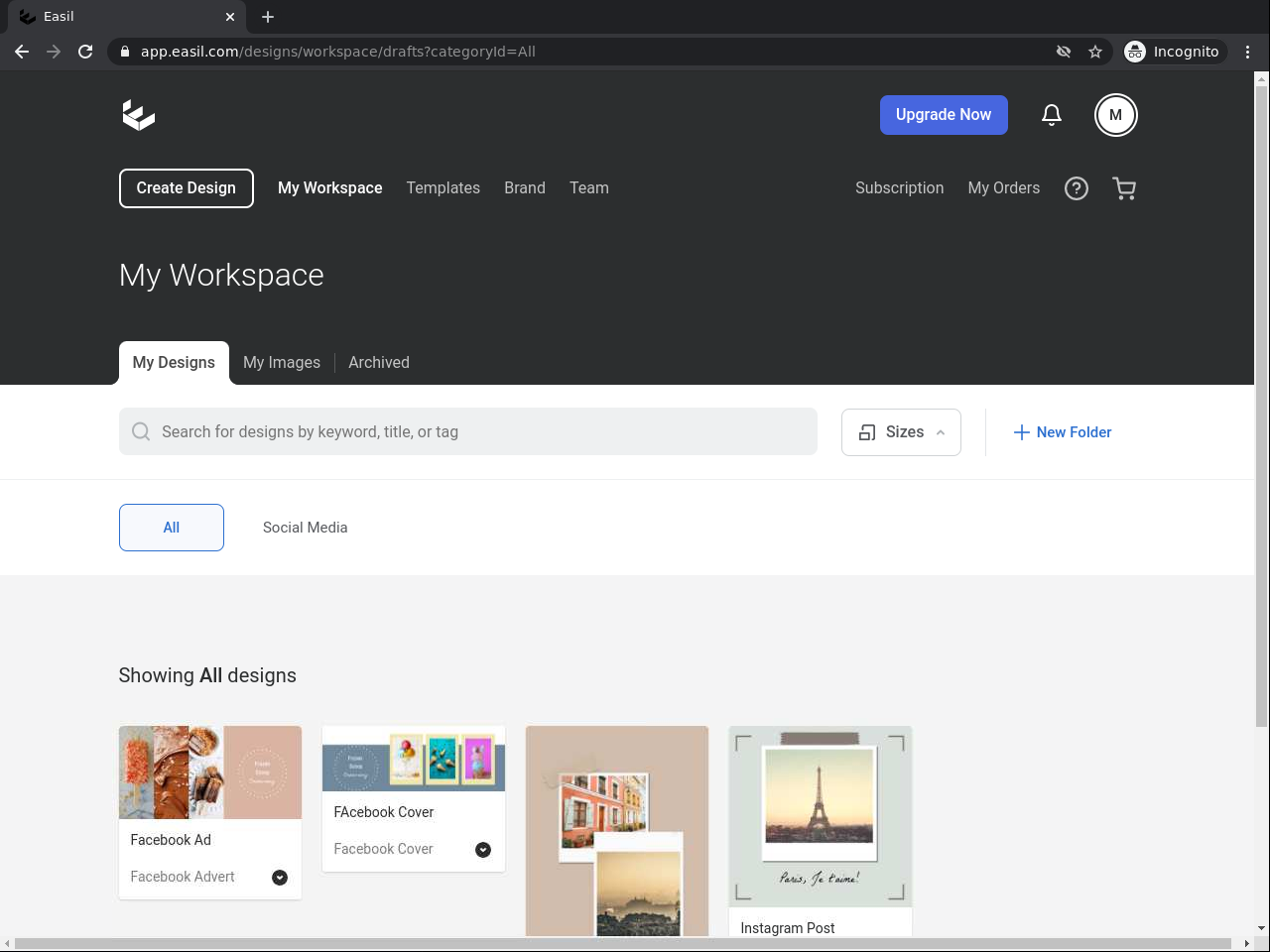This screenshot has height=952, width=1270.
Task: Switch to My Images tab
Action: click(x=282, y=363)
